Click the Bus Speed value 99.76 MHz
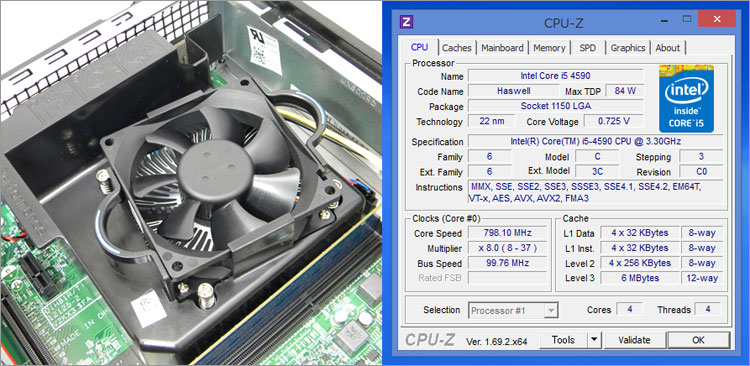Screen dimensions: 750x366 [507, 263]
